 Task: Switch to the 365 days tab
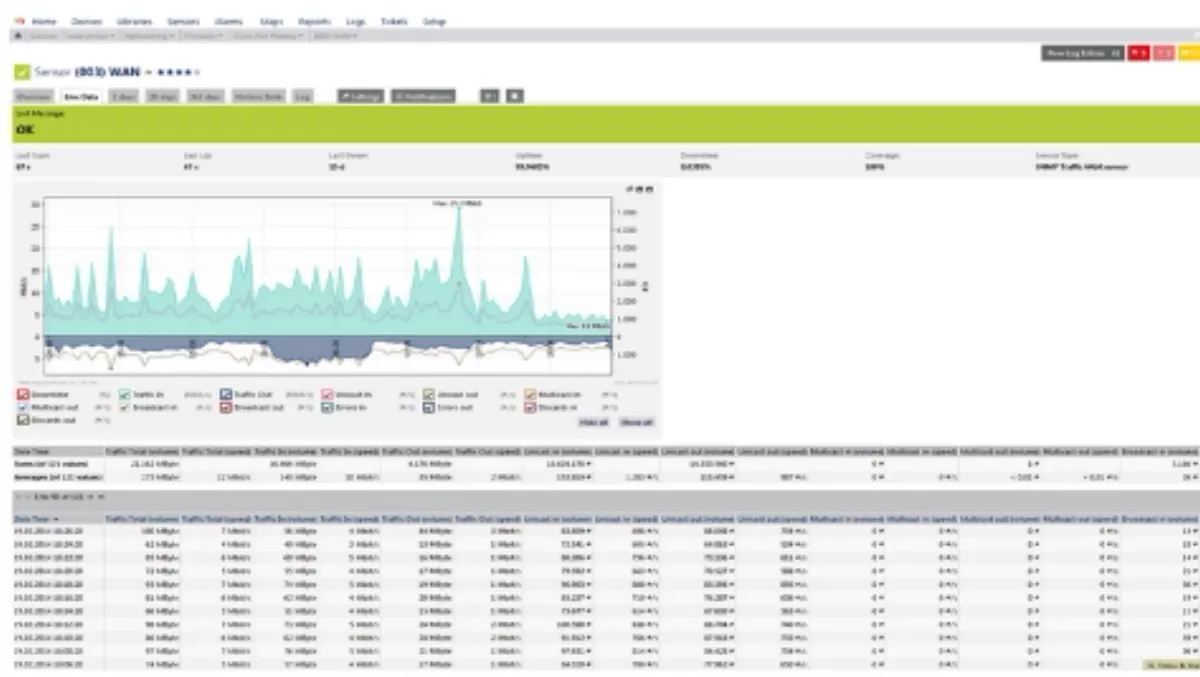(x=206, y=96)
